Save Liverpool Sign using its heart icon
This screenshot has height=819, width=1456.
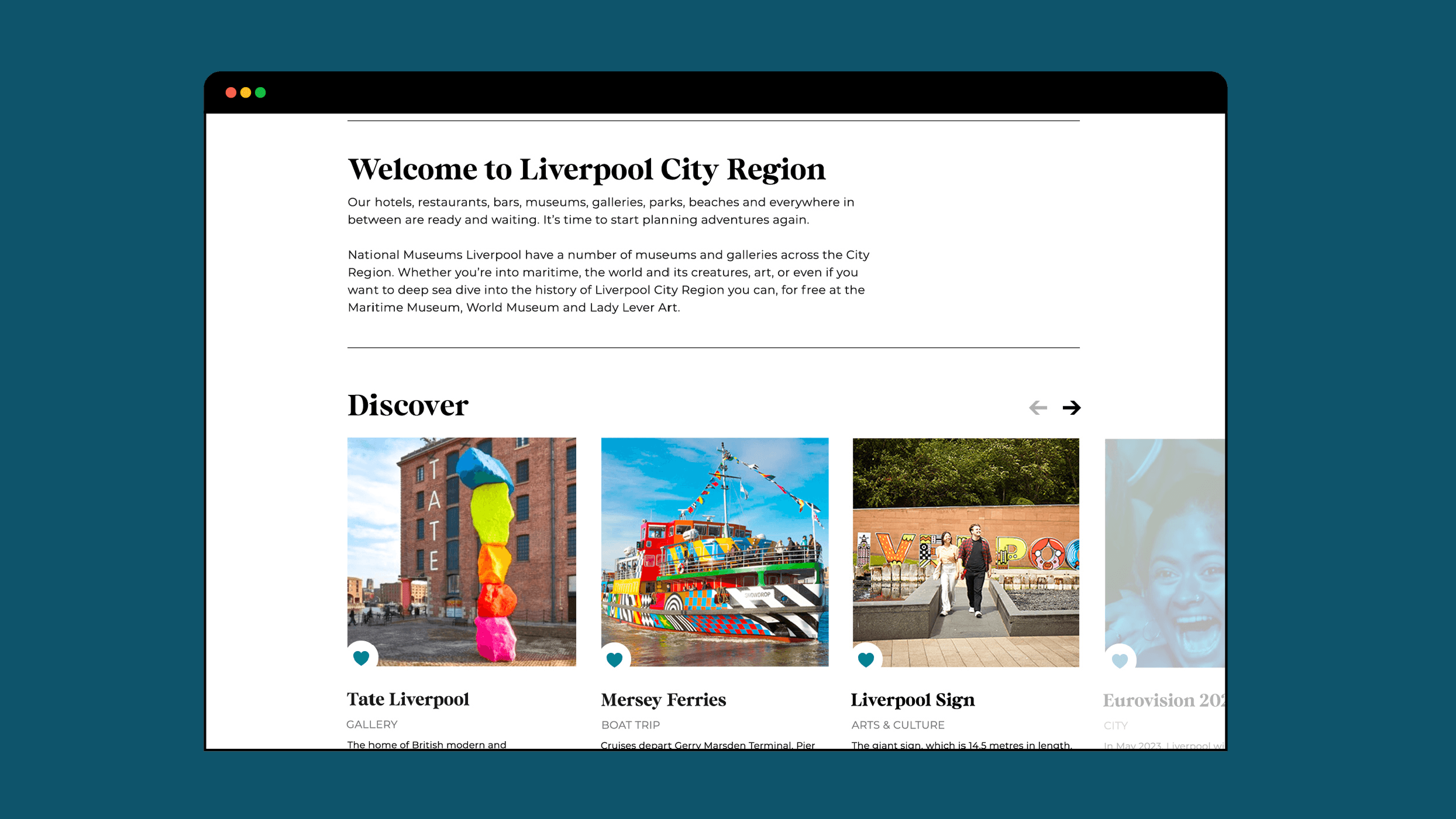coord(866,659)
